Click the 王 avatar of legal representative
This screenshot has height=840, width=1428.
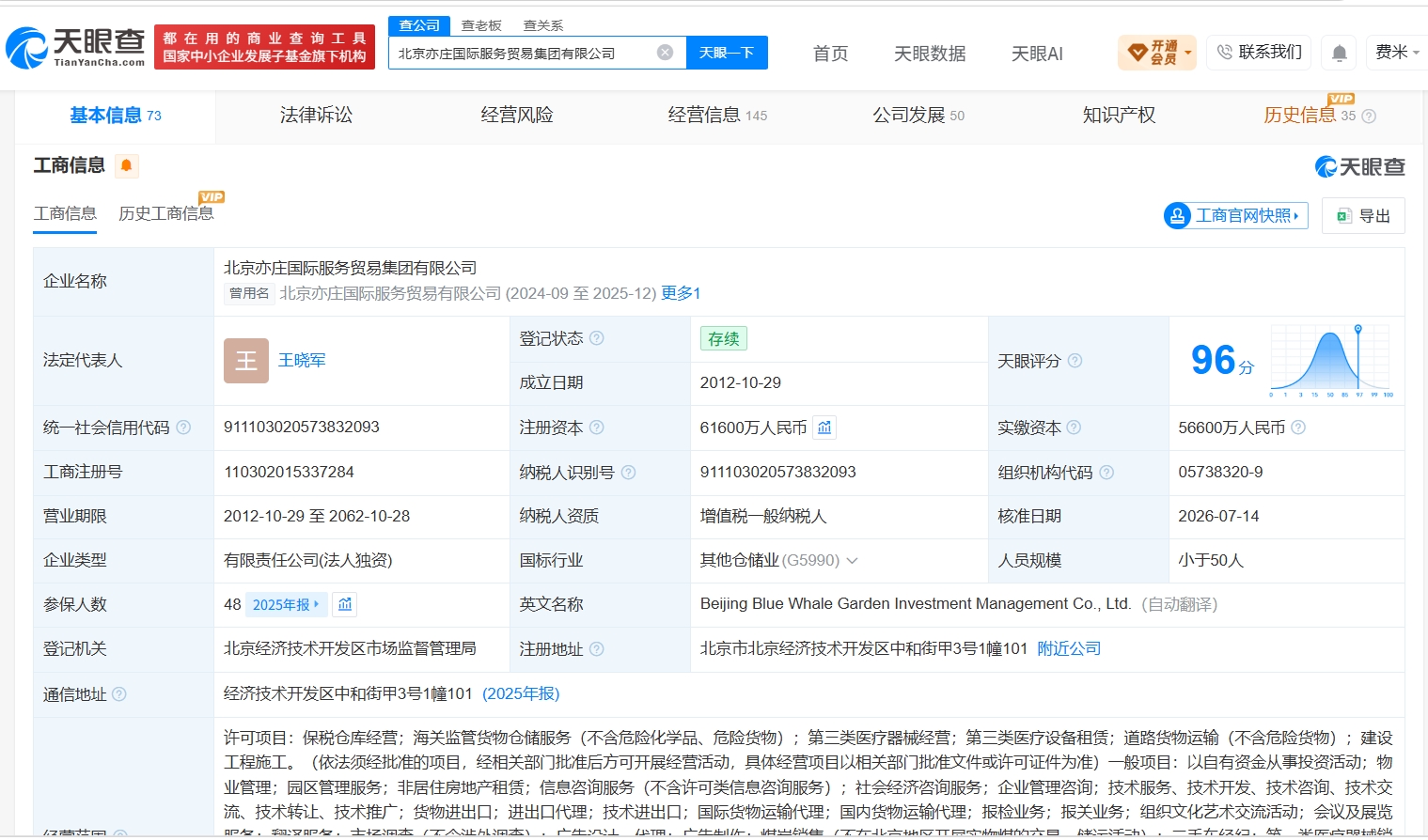(x=246, y=361)
